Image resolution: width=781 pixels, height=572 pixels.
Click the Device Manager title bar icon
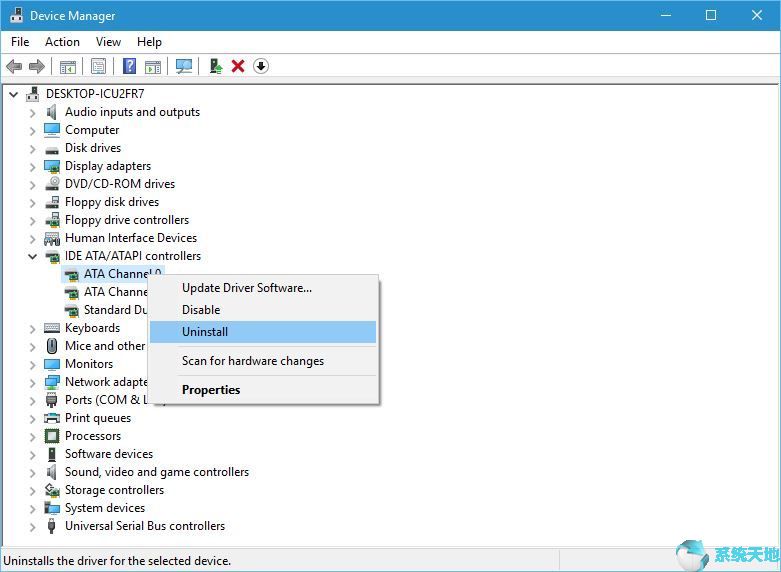(x=16, y=15)
